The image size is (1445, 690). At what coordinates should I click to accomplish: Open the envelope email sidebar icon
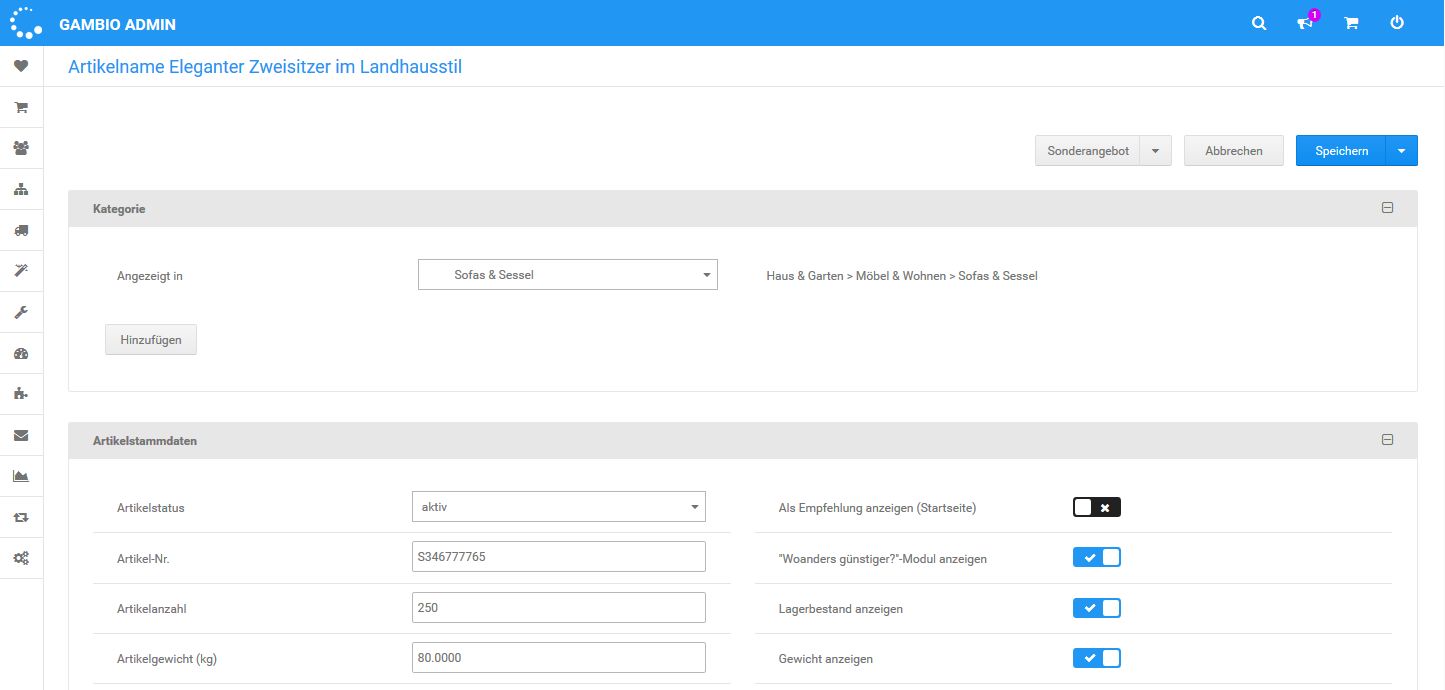[x=21, y=435]
